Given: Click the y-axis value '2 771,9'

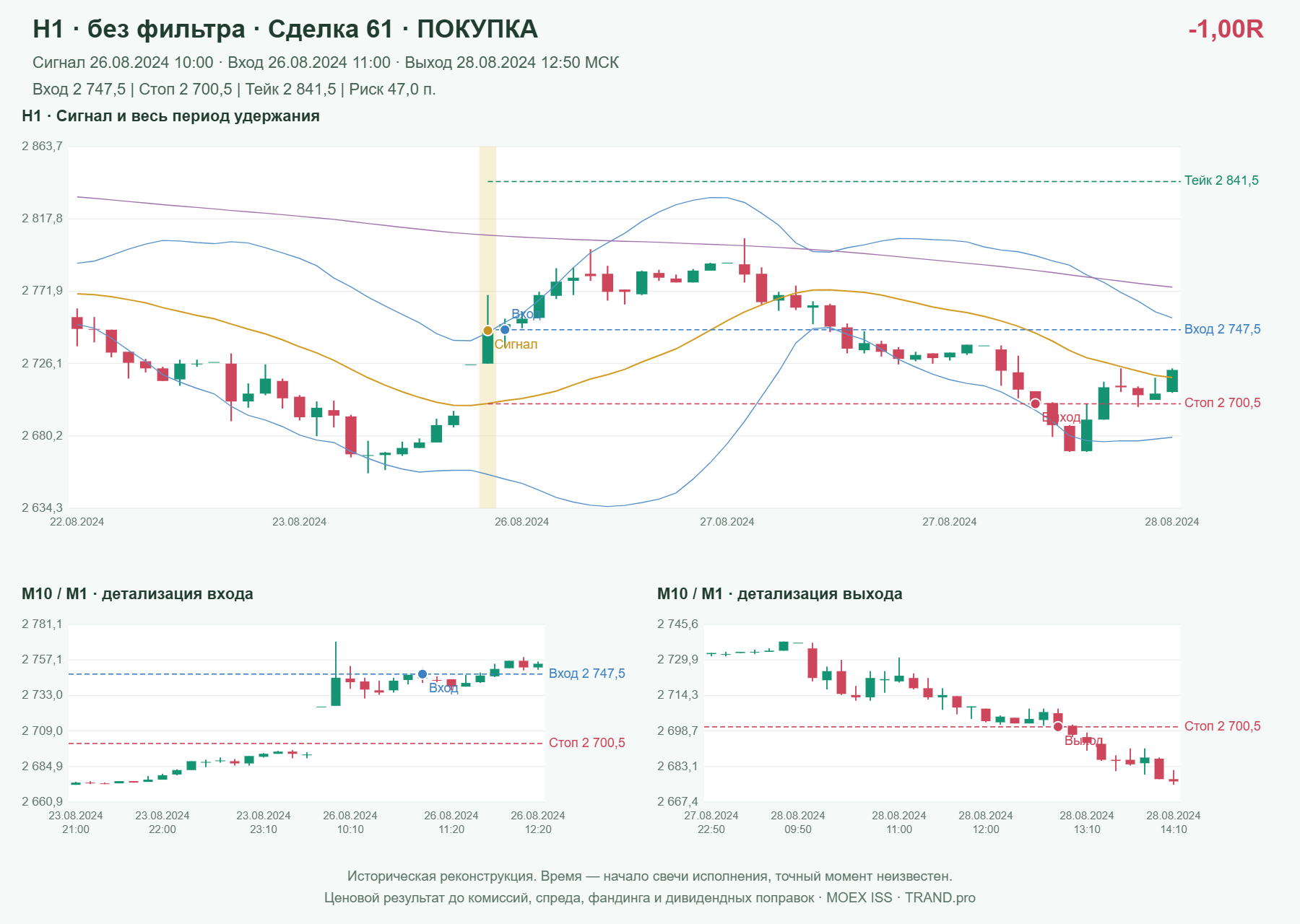Looking at the screenshot, I should [x=42, y=291].
